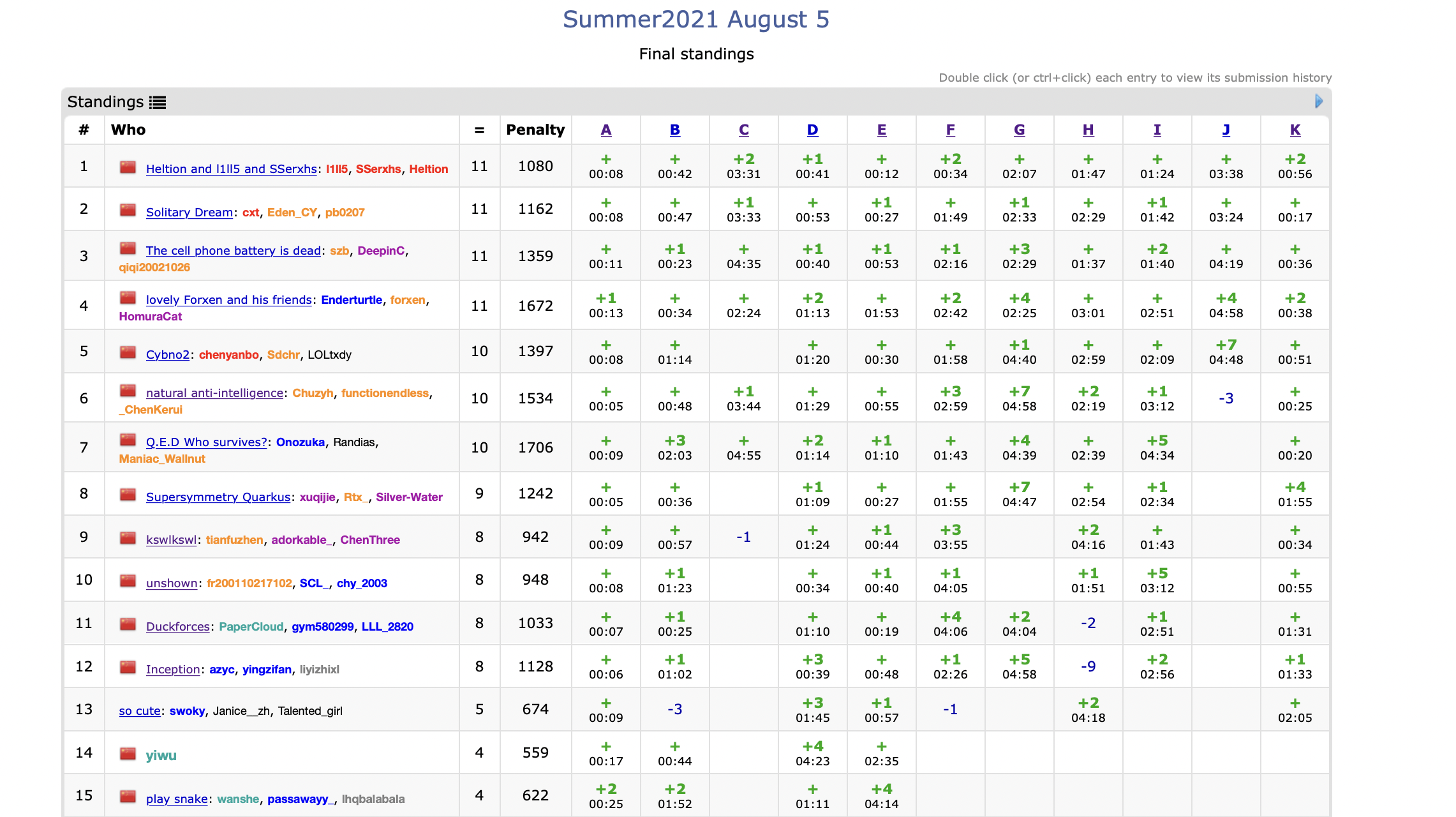Click the flag icon beside Cybno2 team
The height and width of the screenshot is (817, 1456).
pyautogui.click(x=128, y=352)
